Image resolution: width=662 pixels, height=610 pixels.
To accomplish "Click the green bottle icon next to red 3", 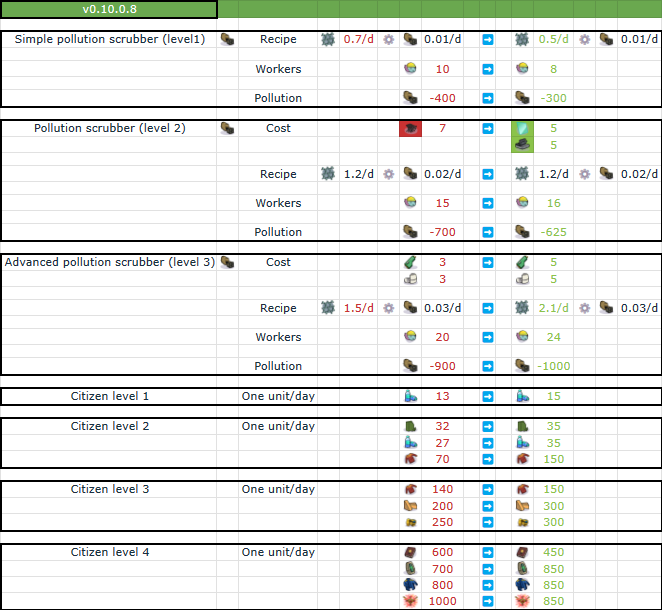I will [x=410, y=262].
